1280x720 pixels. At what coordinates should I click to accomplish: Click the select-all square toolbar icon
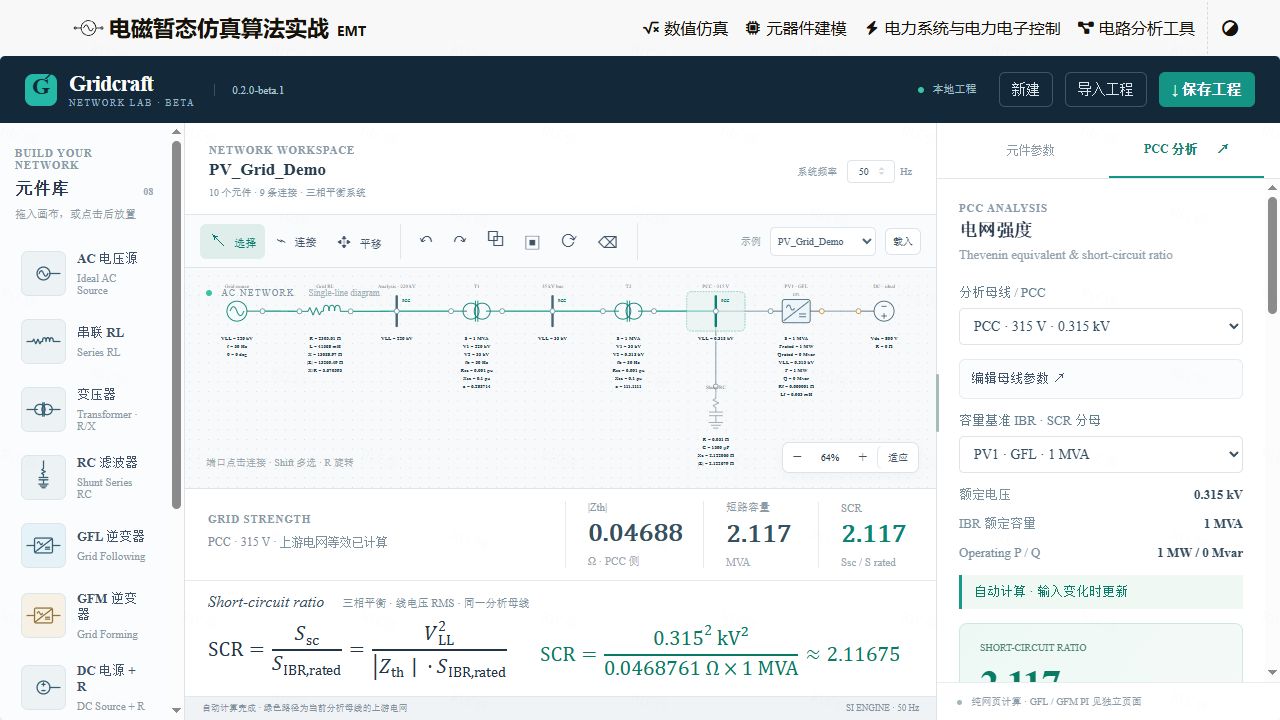click(532, 242)
